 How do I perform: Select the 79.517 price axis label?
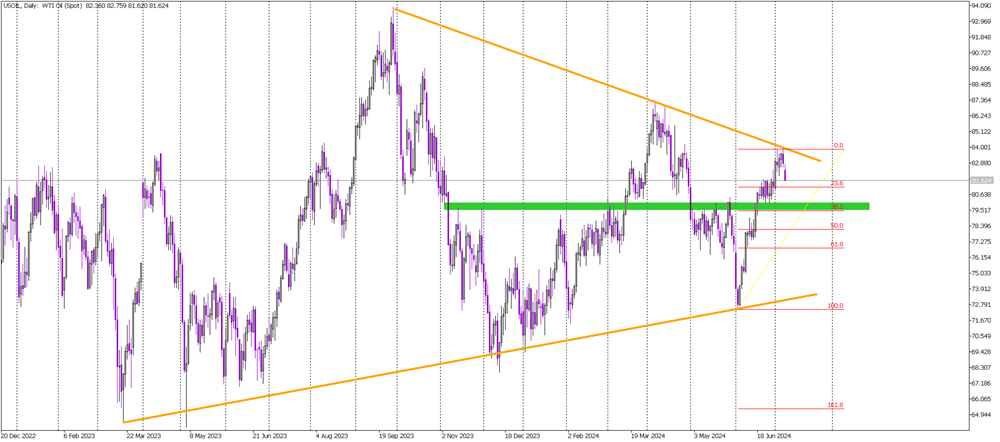980,210
